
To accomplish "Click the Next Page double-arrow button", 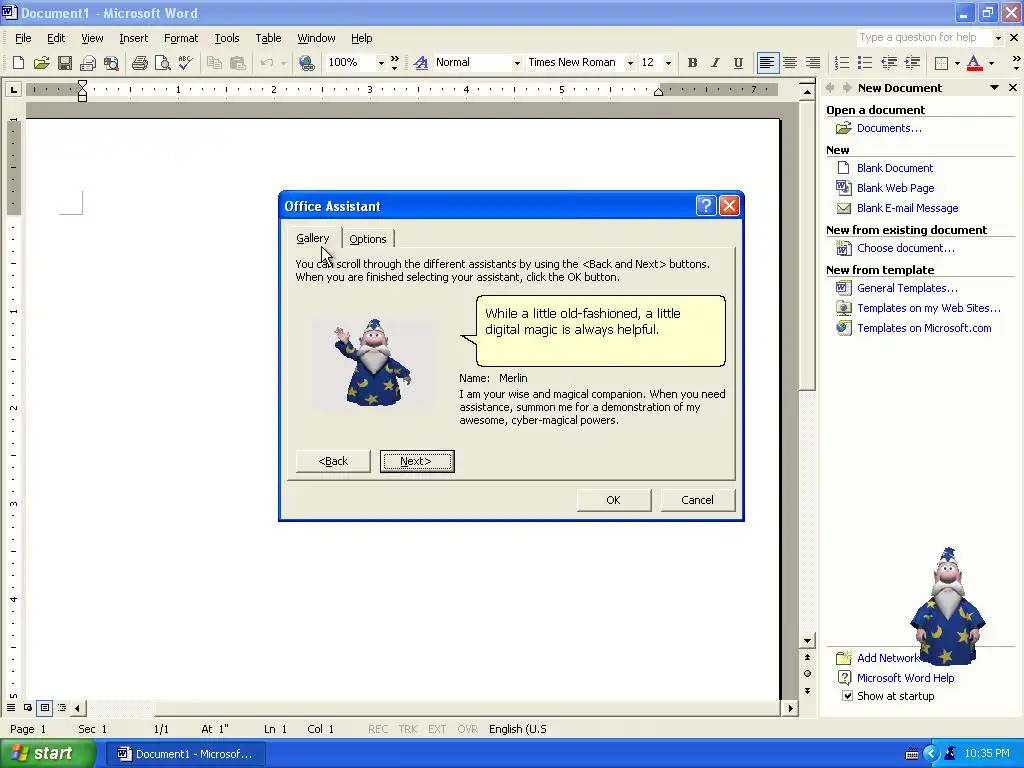I will pos(807,690).
